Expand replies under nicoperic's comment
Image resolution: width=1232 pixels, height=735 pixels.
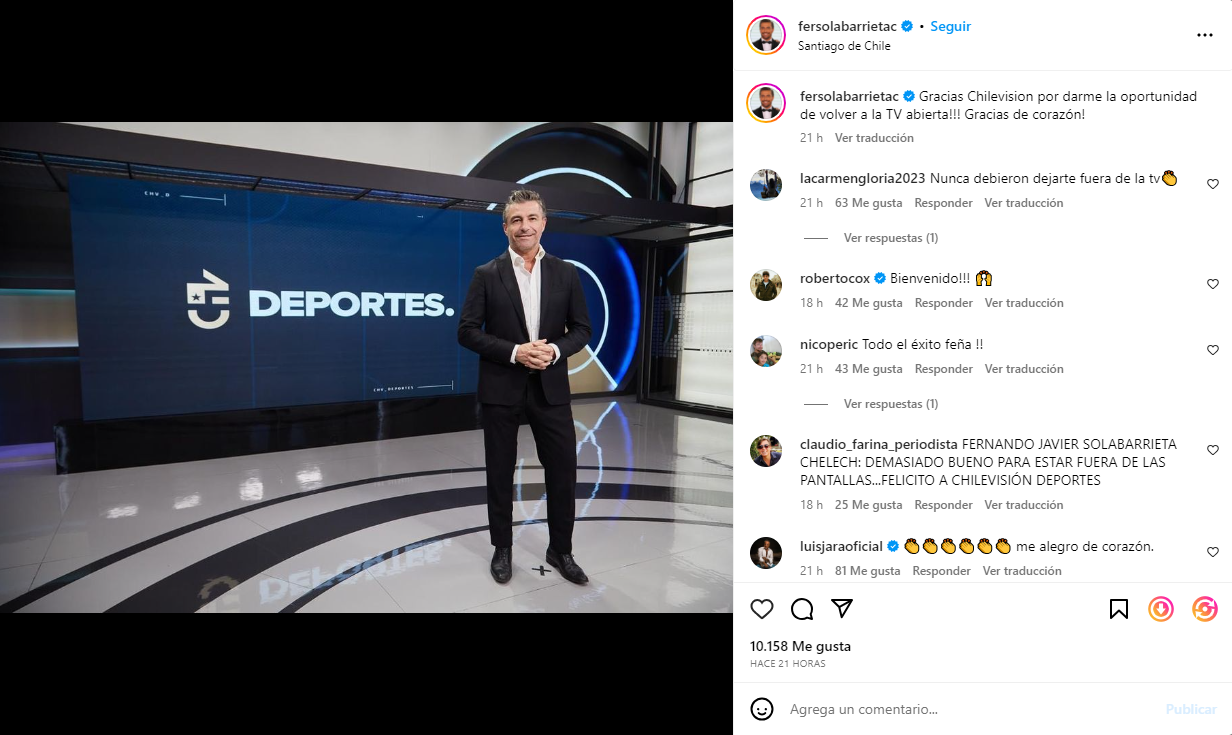[890, 404]
